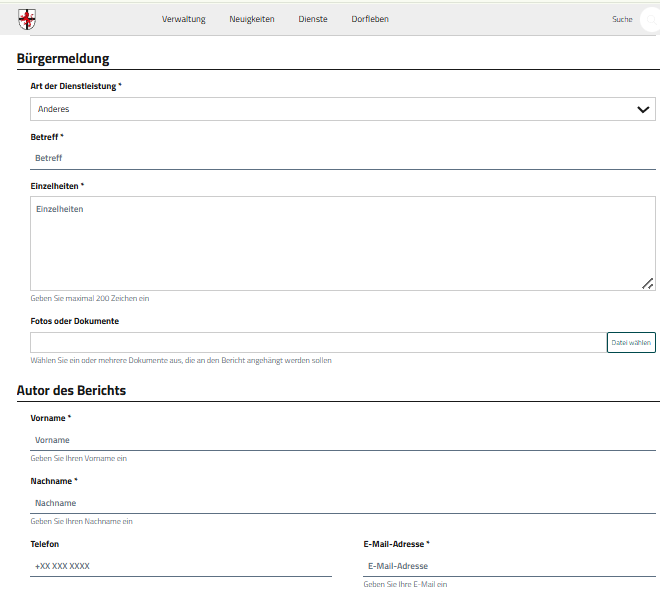Click the municipal coat of arms logo
Screen dimensions: 660x592
pos(26,19)
